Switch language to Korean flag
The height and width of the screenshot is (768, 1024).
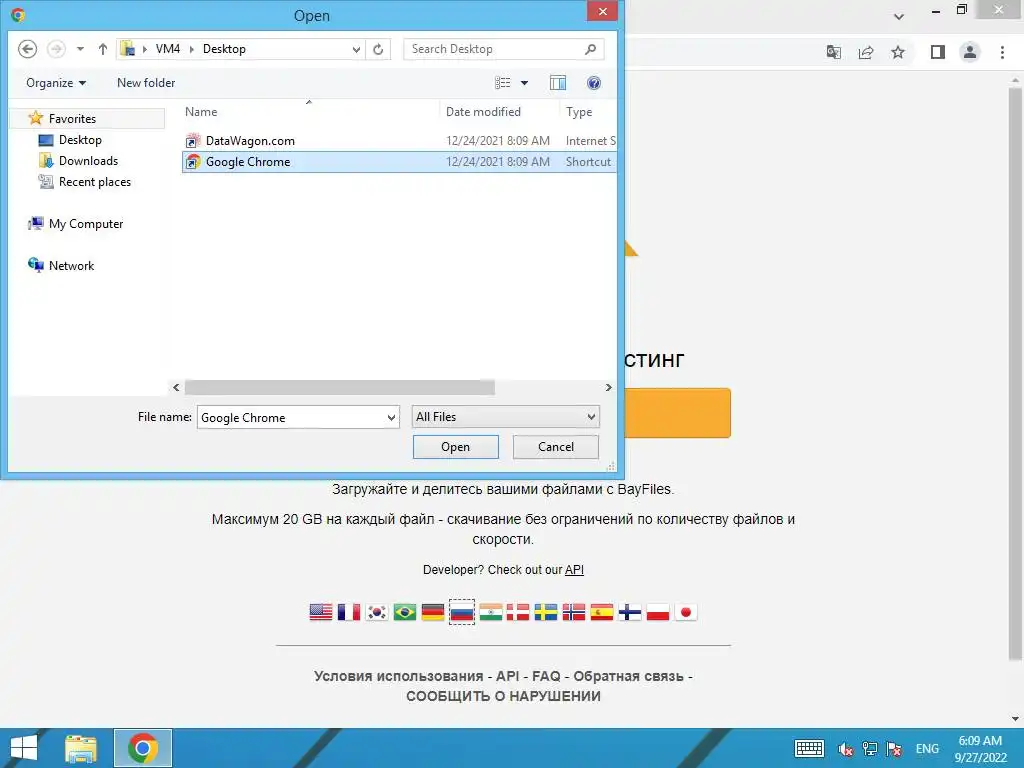coord(377,612)
